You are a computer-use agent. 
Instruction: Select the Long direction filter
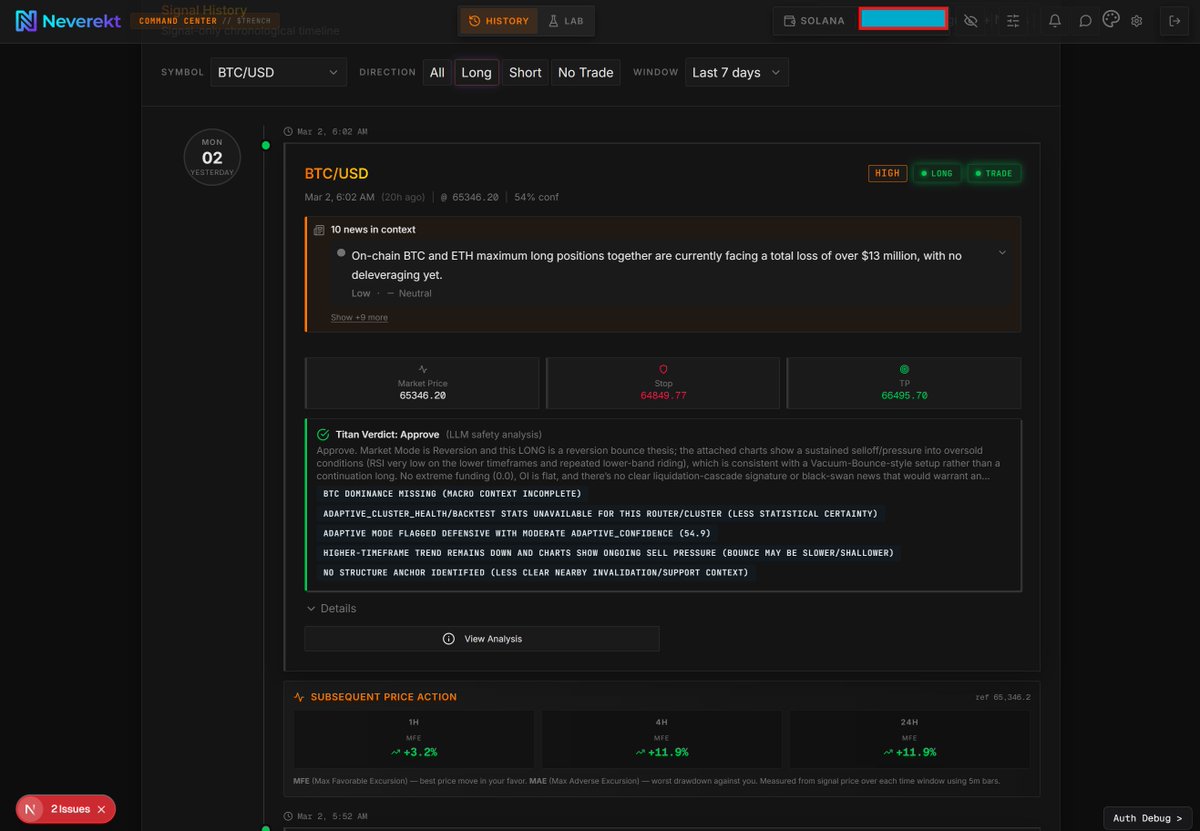(x=476, y=72)
